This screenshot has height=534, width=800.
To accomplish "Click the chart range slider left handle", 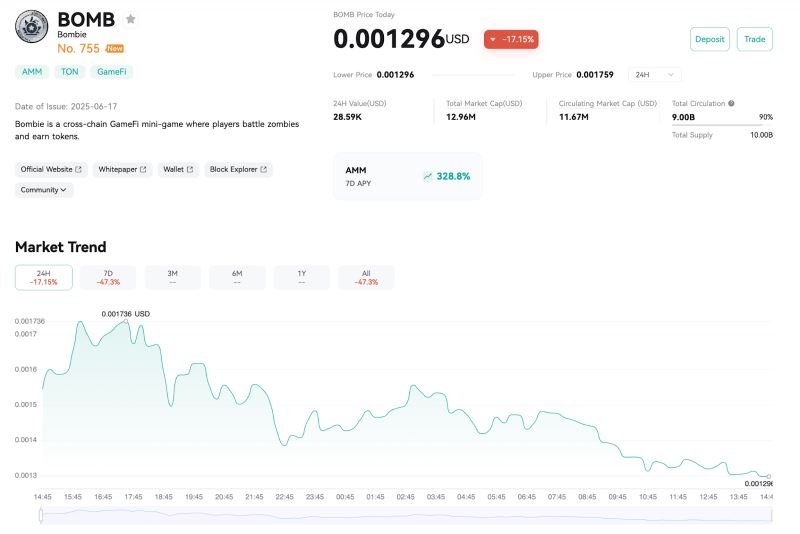I will (x=41, y=514).
